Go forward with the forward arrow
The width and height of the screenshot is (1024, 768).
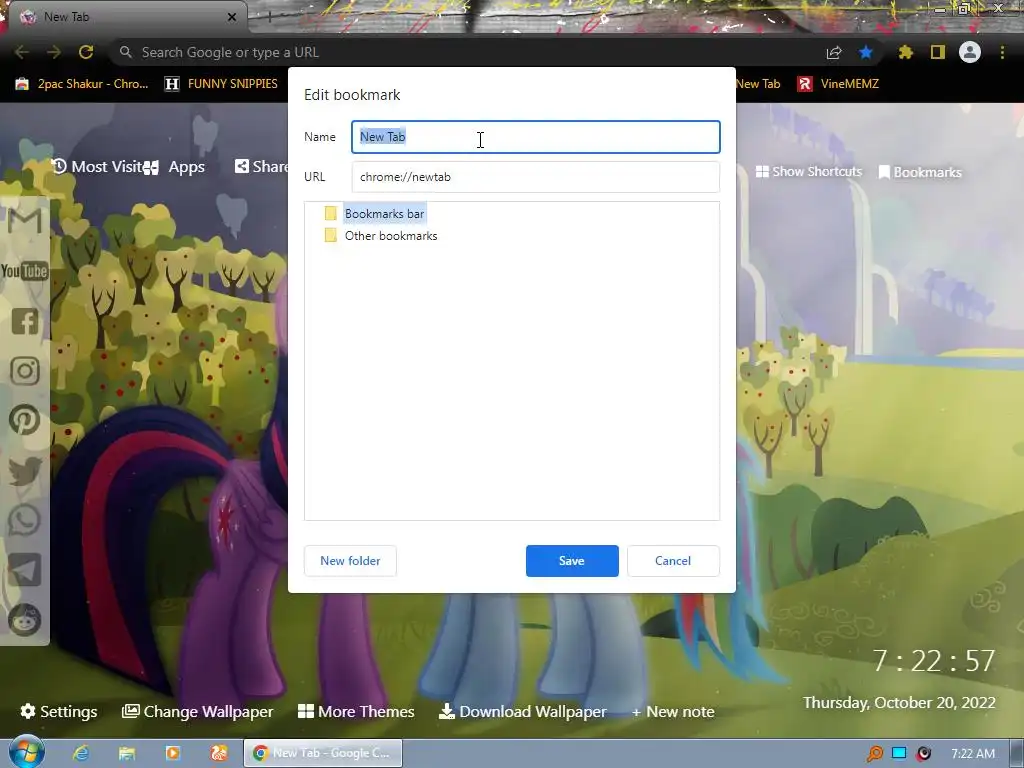(x=54, y=52)
